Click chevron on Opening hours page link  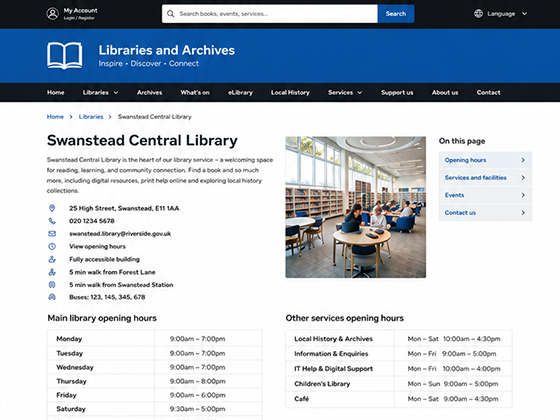[x=523, y=160]
